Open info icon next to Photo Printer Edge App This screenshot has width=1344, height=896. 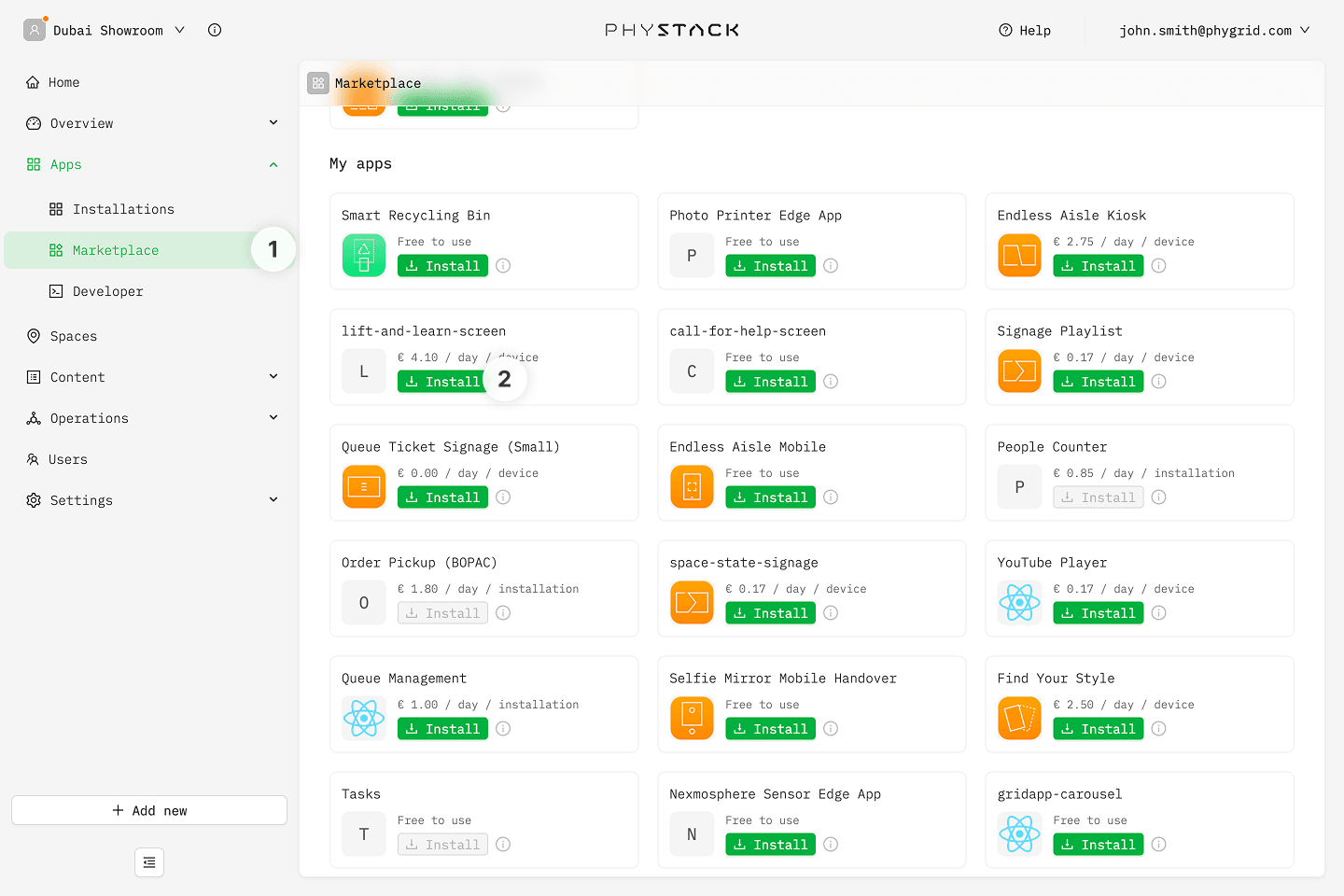831,266
